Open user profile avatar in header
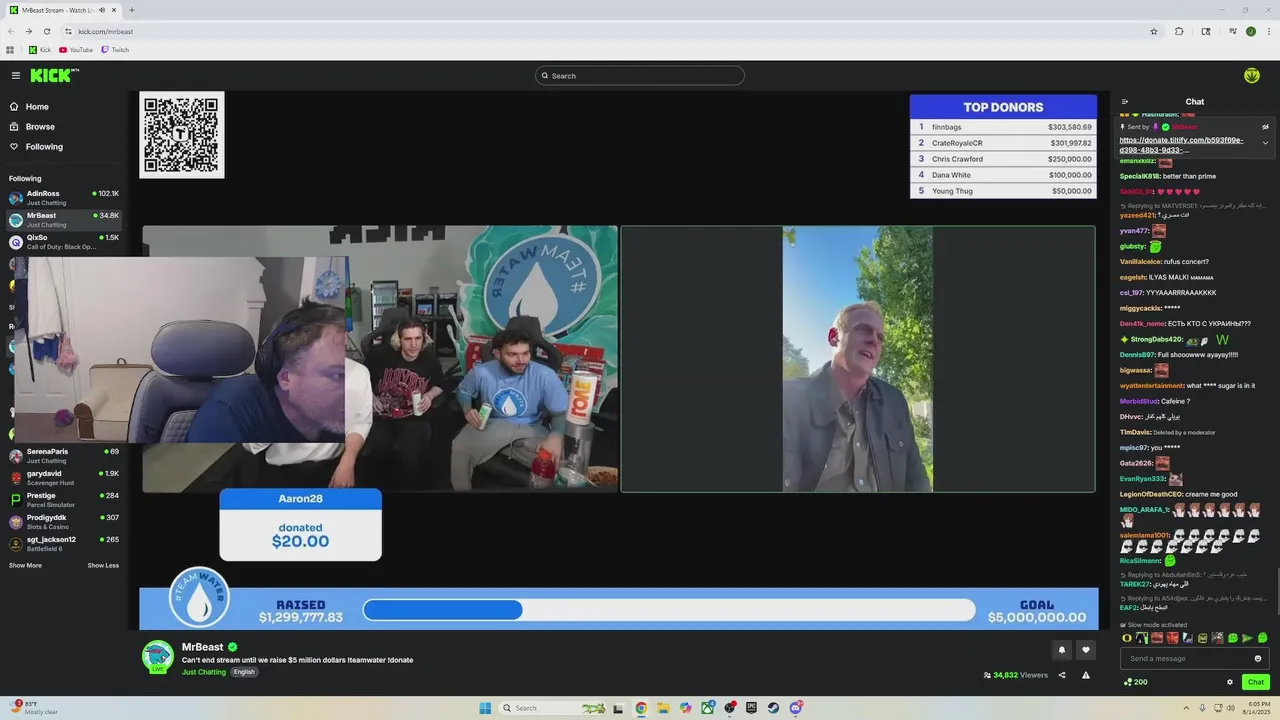 click(1252, 76)
